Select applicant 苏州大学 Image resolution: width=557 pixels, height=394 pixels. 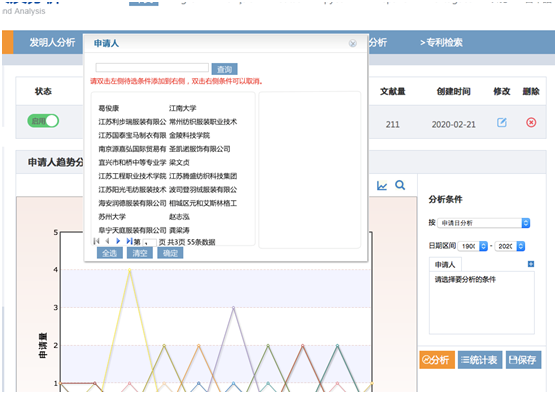click(112, 217)
